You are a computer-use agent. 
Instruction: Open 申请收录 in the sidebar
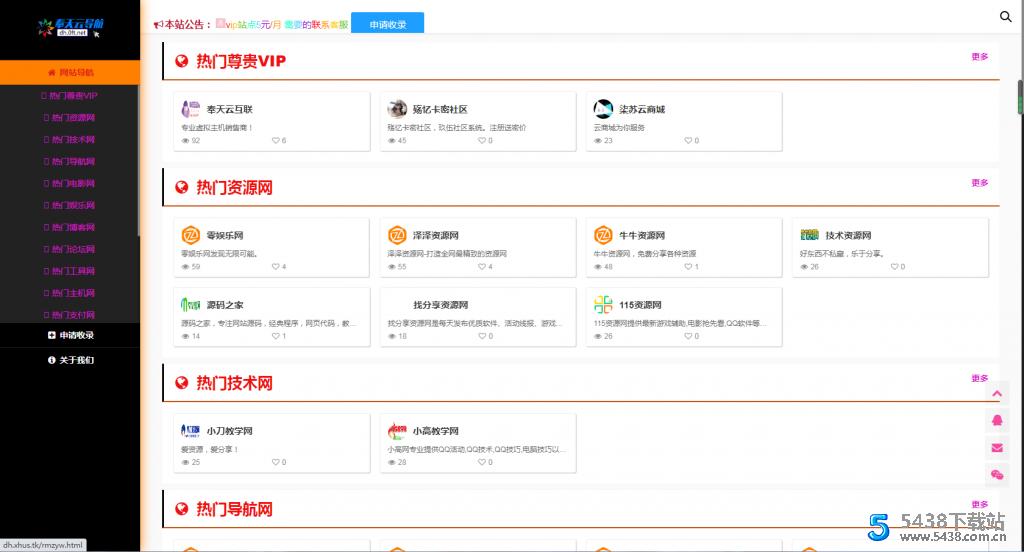pyautogui.click(x=70, y=335)
